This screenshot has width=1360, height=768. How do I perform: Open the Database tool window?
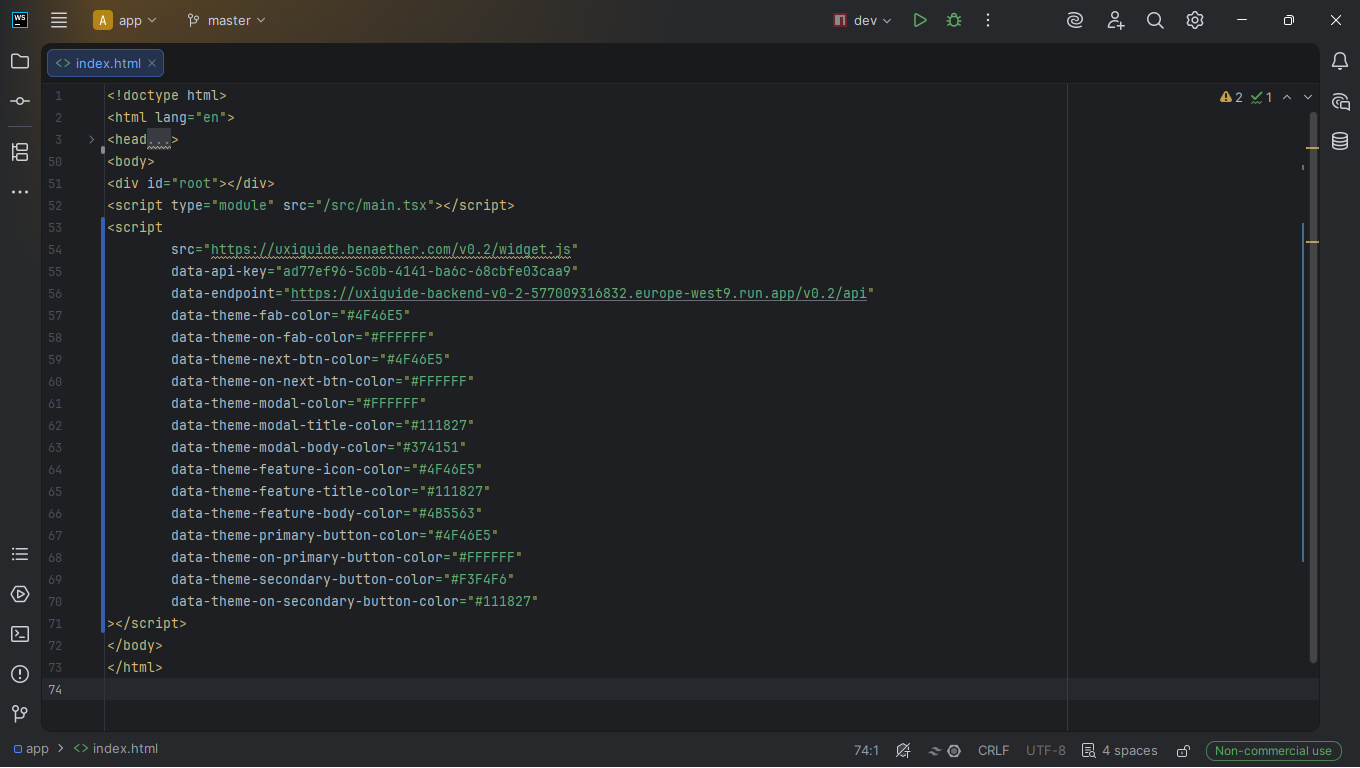pyautogui.click(x=1340, y=141)
